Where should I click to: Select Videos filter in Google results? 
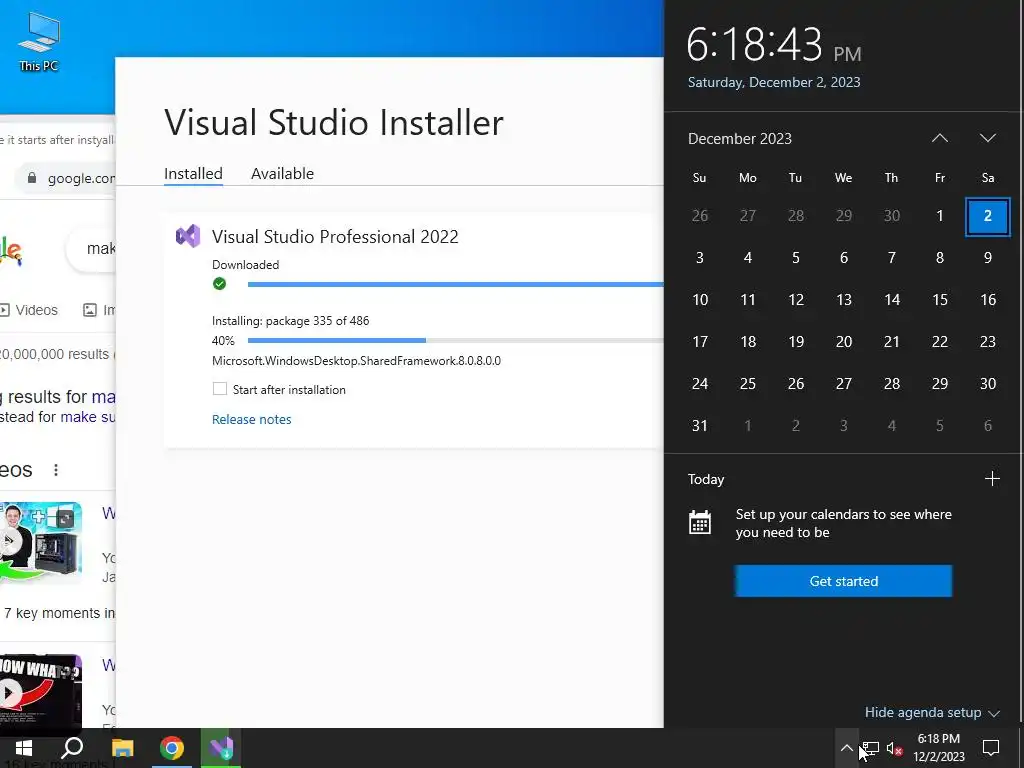point(29,310)
